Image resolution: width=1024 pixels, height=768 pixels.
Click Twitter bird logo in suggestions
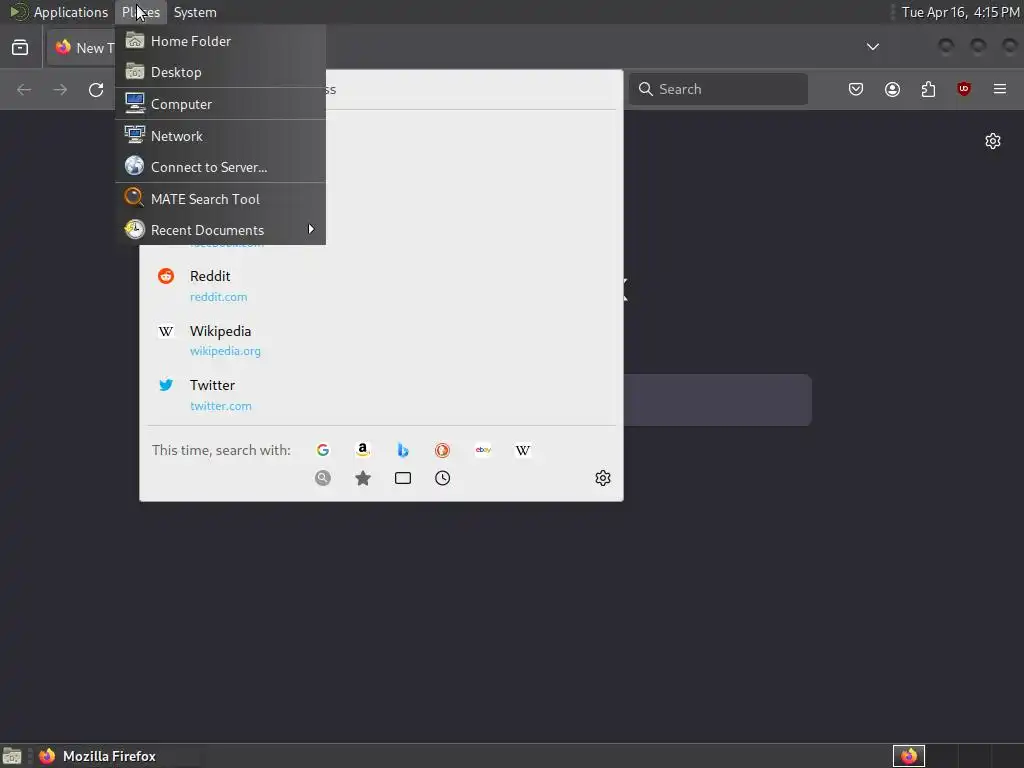(166, 385)
